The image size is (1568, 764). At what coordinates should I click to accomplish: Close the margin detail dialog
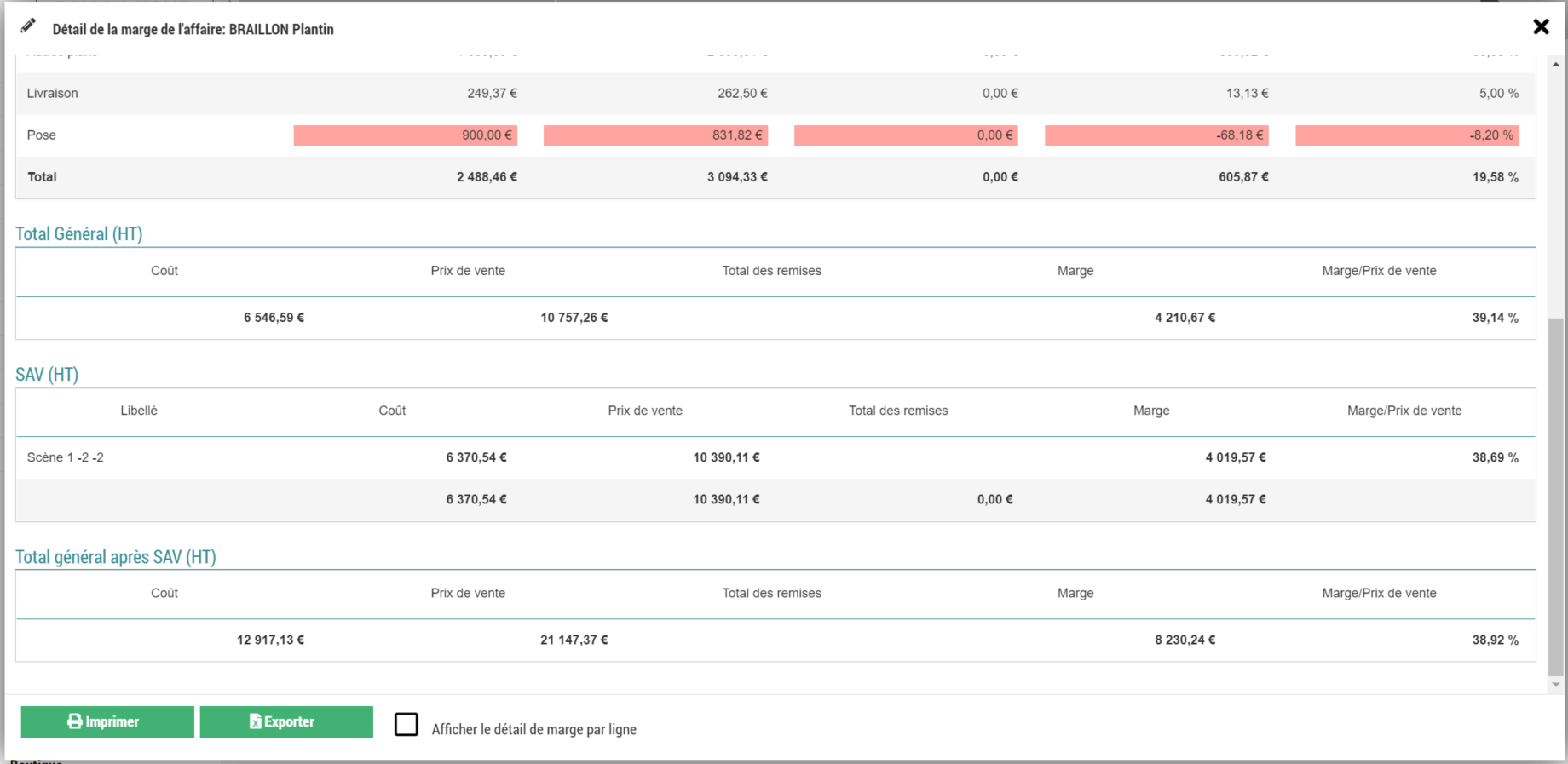click(x=1541, y=27)
